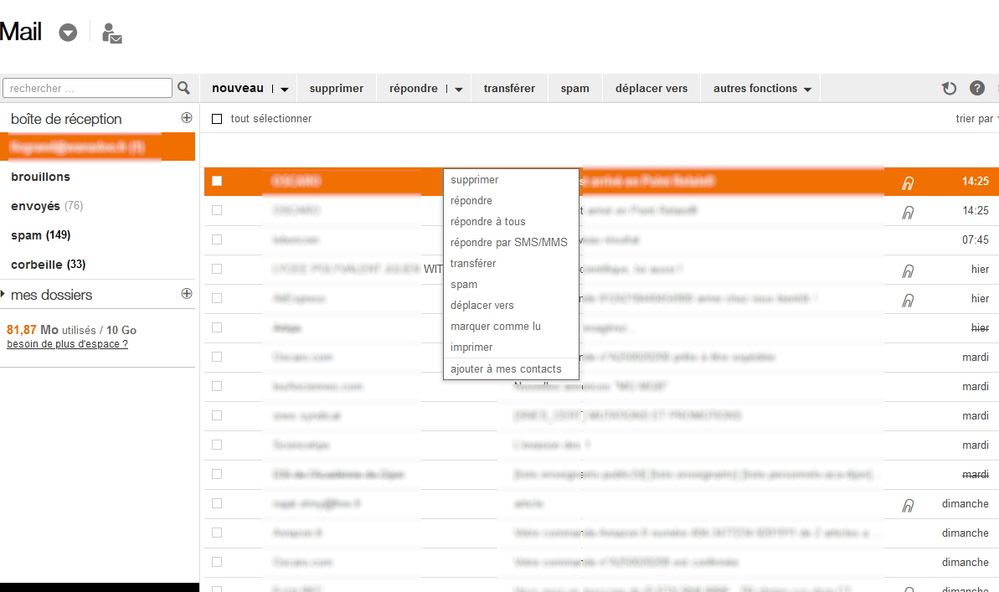This screenshot has height=592, width=999.
Task: Open the corbeille (33) folder
Action: click(x=48, y=264)
